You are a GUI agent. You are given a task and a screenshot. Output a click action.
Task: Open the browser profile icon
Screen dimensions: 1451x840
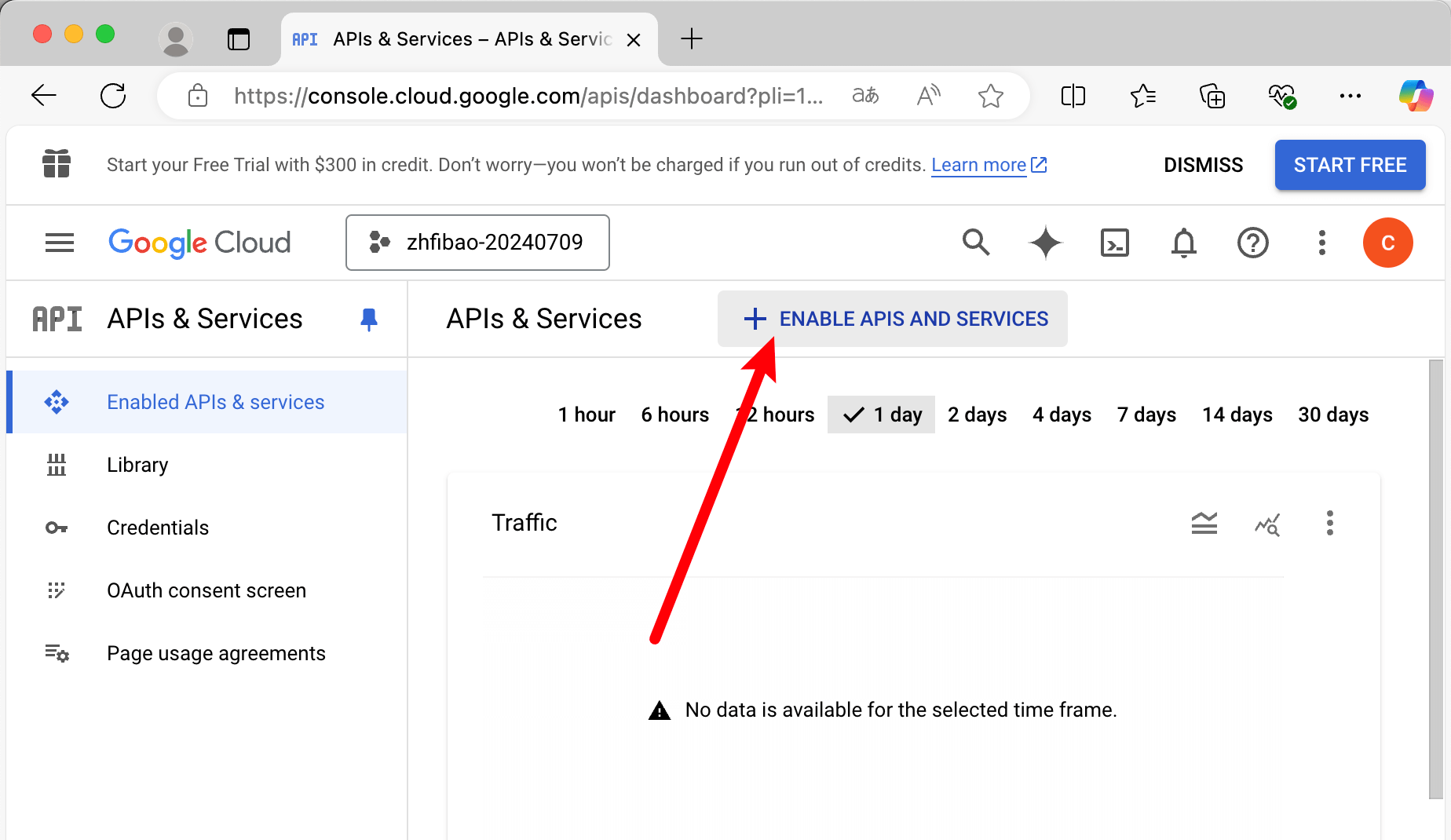(176, 39)
